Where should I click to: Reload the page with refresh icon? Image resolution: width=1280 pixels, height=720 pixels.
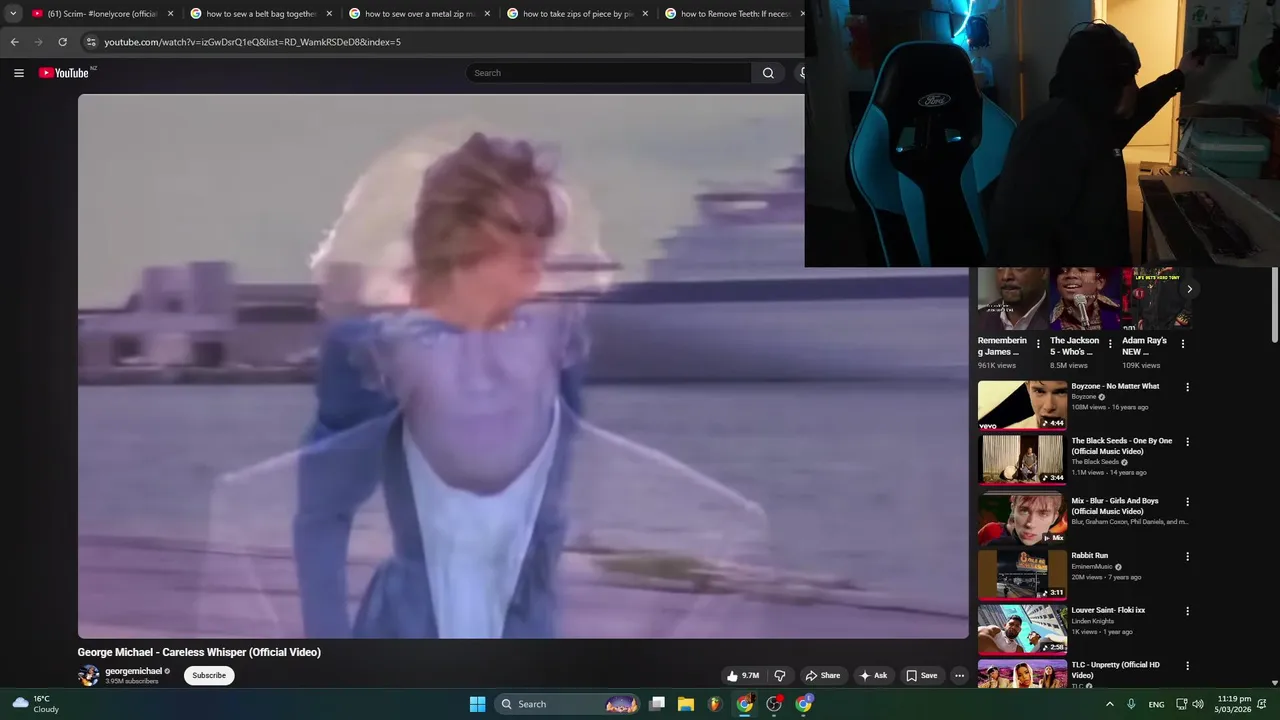pyautogui.click(x=62, y=42)
